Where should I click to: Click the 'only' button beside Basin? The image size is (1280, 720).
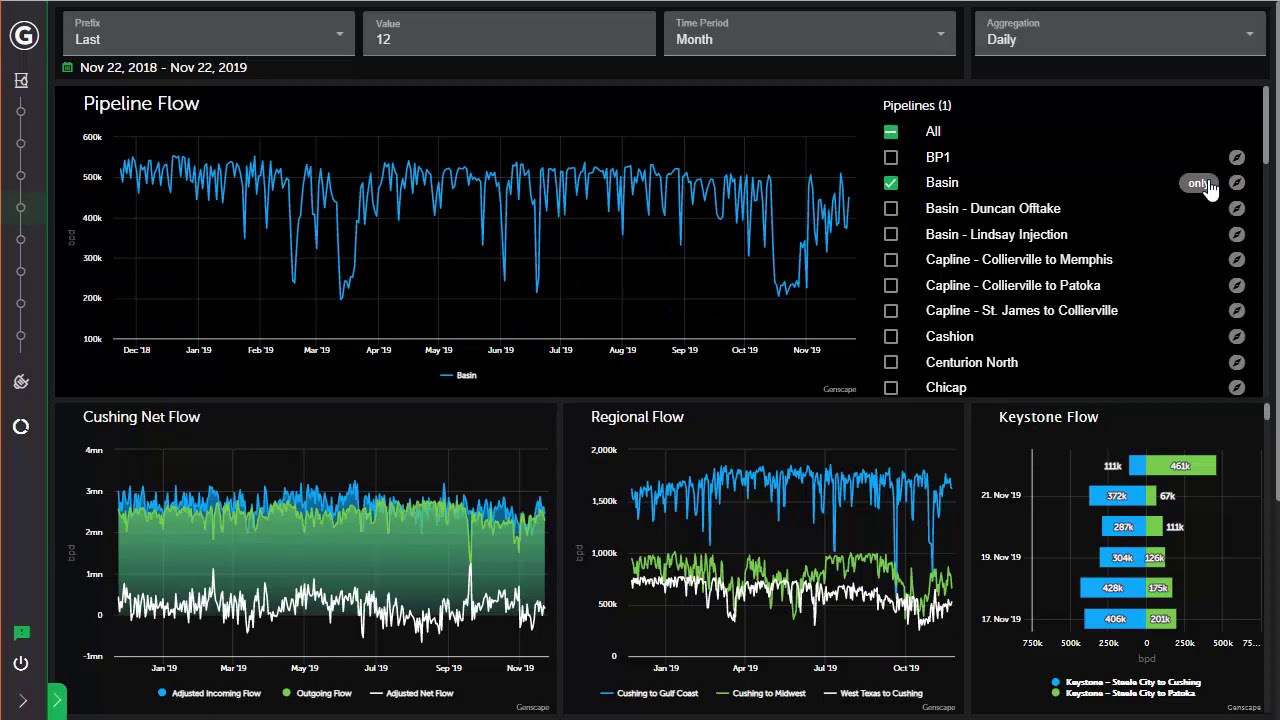point(1198,183)
